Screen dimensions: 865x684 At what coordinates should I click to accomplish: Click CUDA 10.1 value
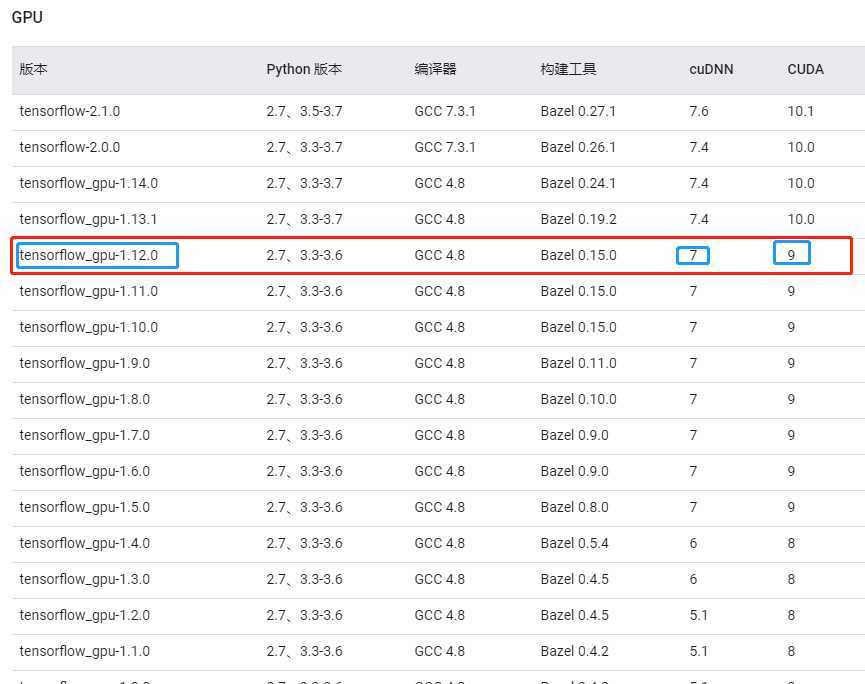[x=800, y=111]
